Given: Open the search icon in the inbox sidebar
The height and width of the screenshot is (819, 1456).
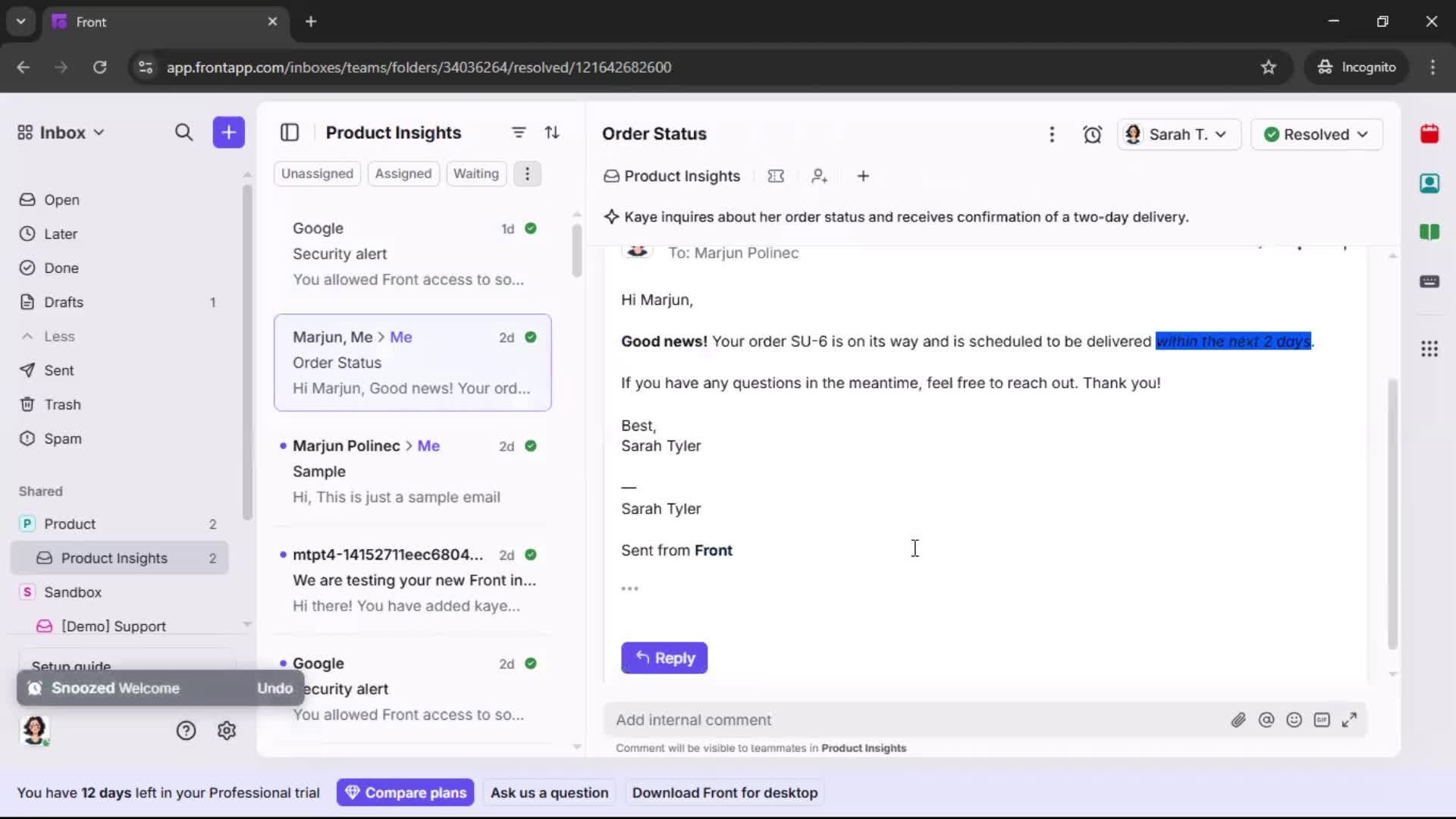Looking at the screenshot, I should [x=184, y=132].
